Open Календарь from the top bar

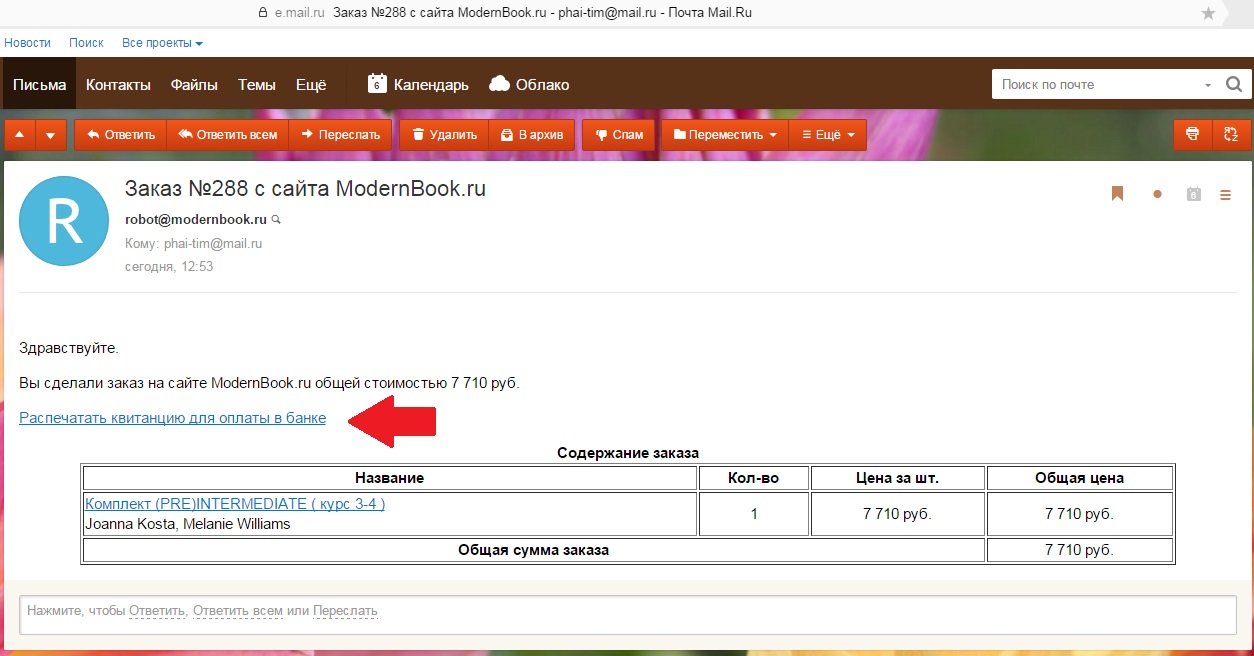[x=418, y=85]
